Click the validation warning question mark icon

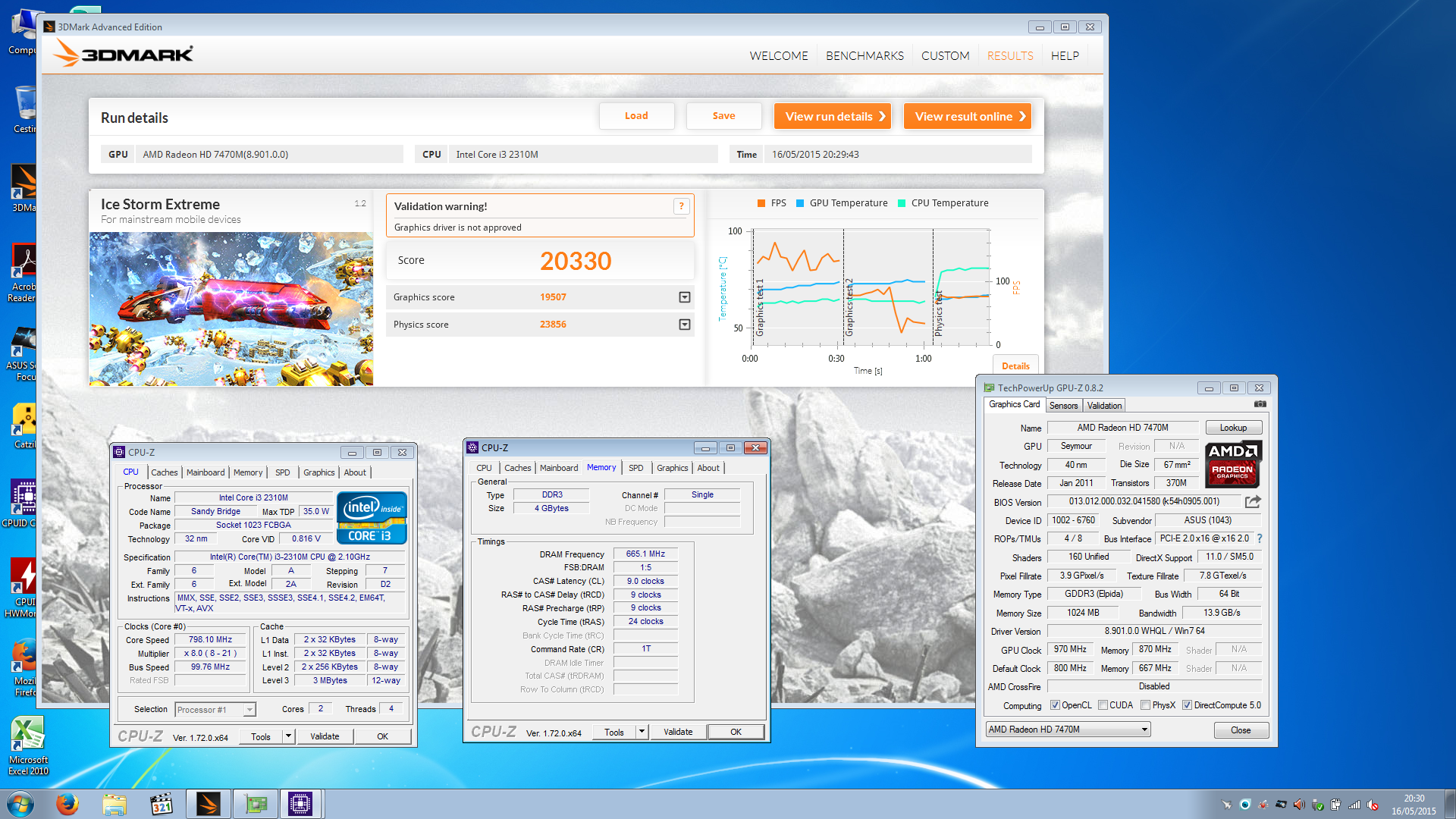(681, 206)
